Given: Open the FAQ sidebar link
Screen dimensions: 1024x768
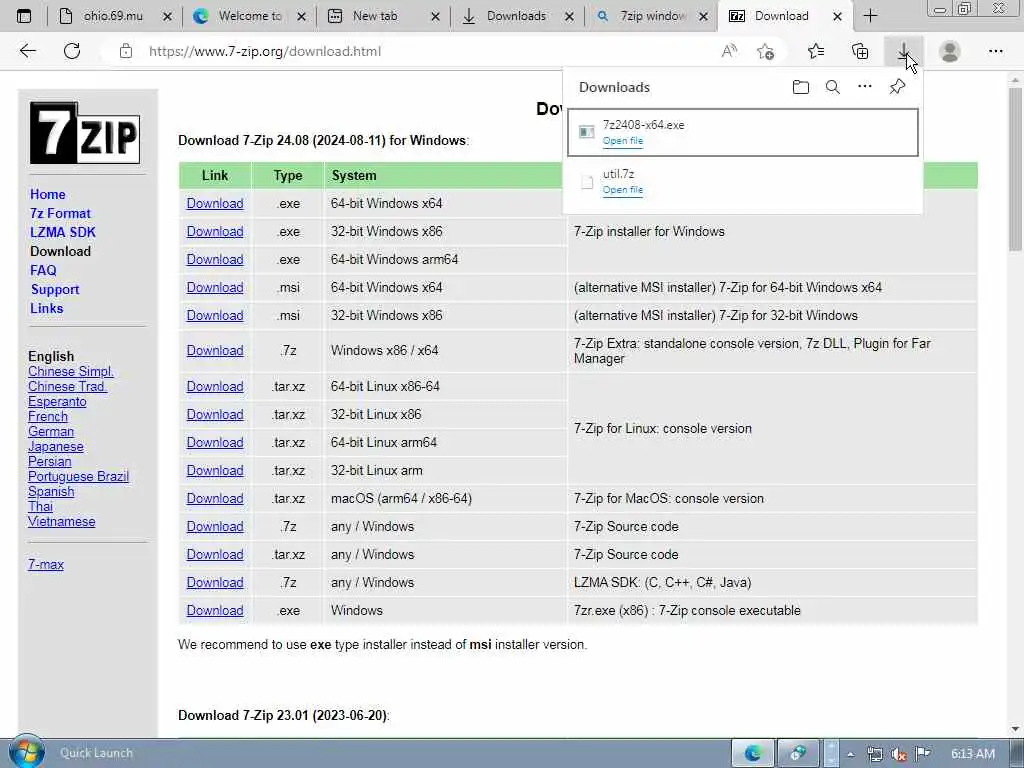Looking at the screenshot, I should tap(43, 270).
